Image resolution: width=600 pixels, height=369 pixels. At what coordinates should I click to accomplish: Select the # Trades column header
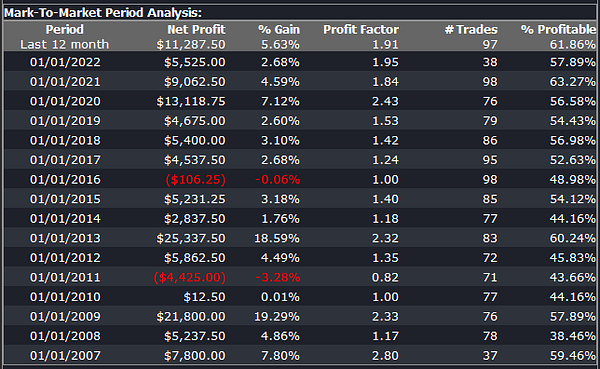[x=471, y=29]
